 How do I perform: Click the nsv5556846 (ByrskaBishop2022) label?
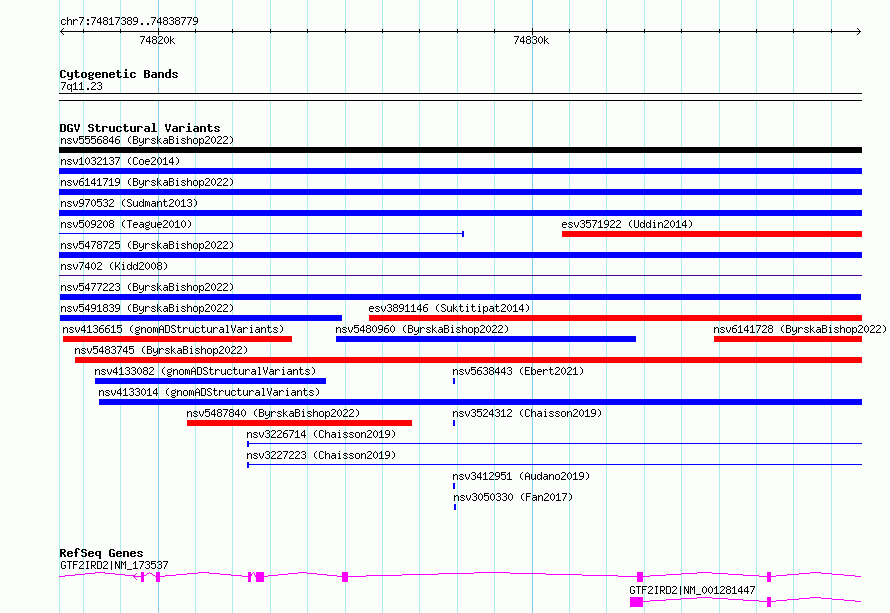(x=147, y=140)
